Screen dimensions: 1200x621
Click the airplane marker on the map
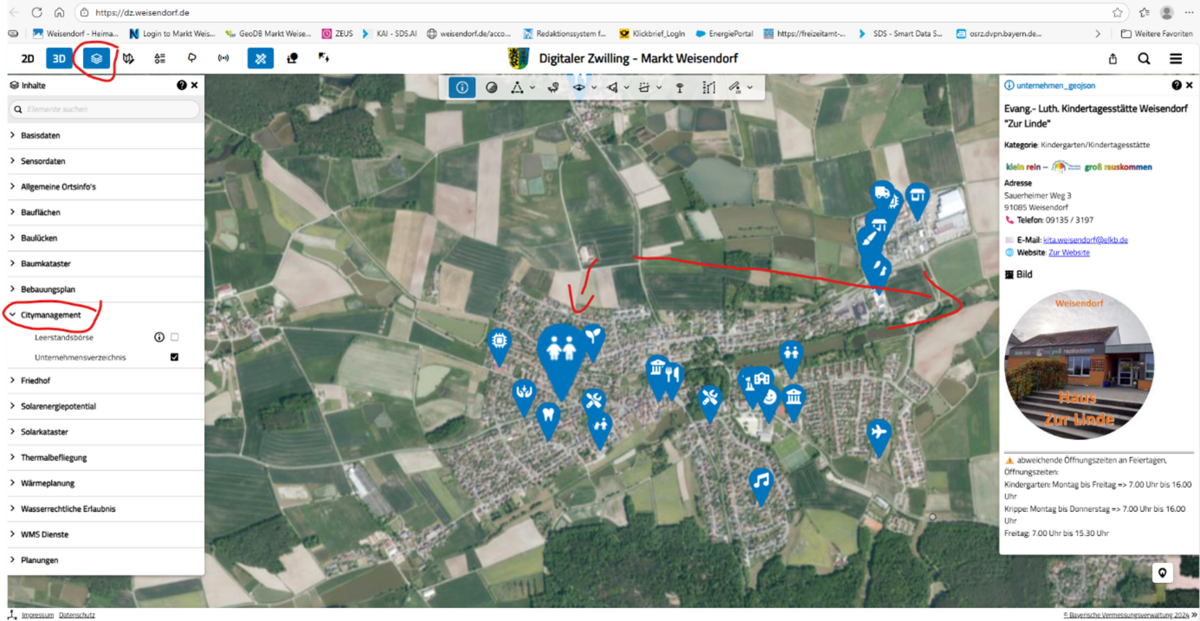[x=879, y=433]
